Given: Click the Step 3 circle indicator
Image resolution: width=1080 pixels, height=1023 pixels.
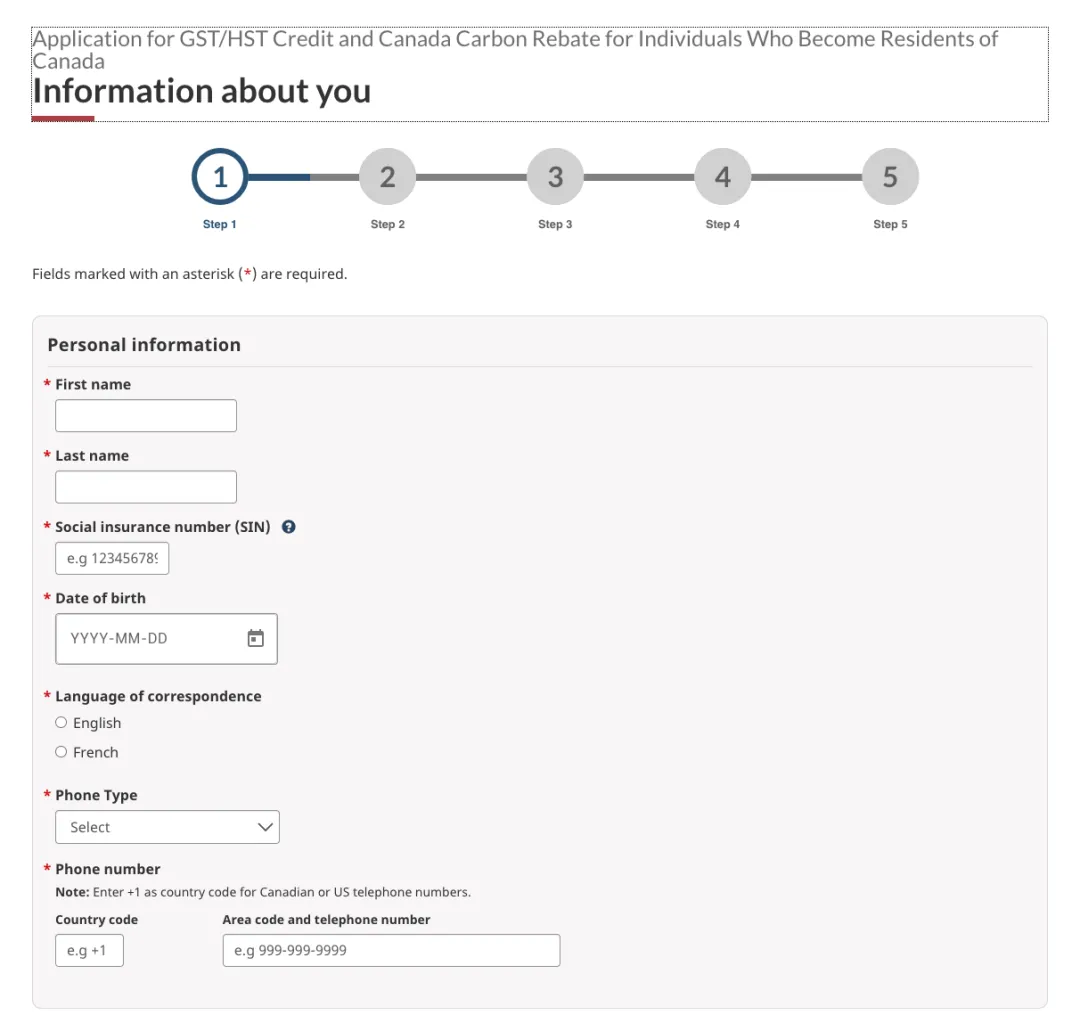Looking at the screenshot, I should point(555,177).
